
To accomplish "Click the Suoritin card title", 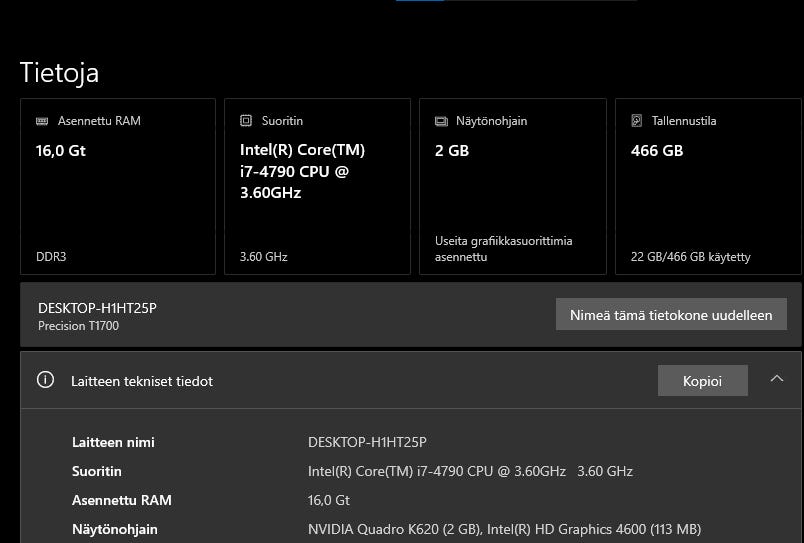I will [282, 120].
